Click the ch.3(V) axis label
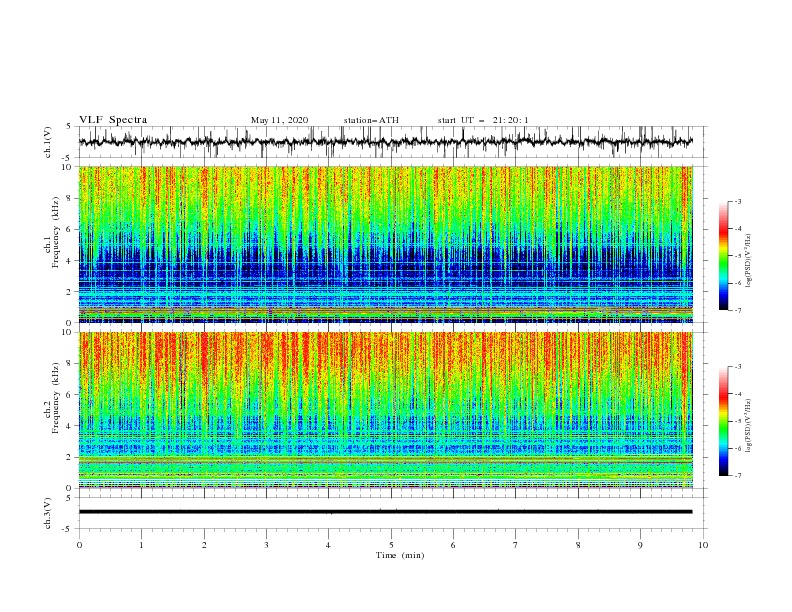Viewport: 792px width, 612px height. pos(48,513)
